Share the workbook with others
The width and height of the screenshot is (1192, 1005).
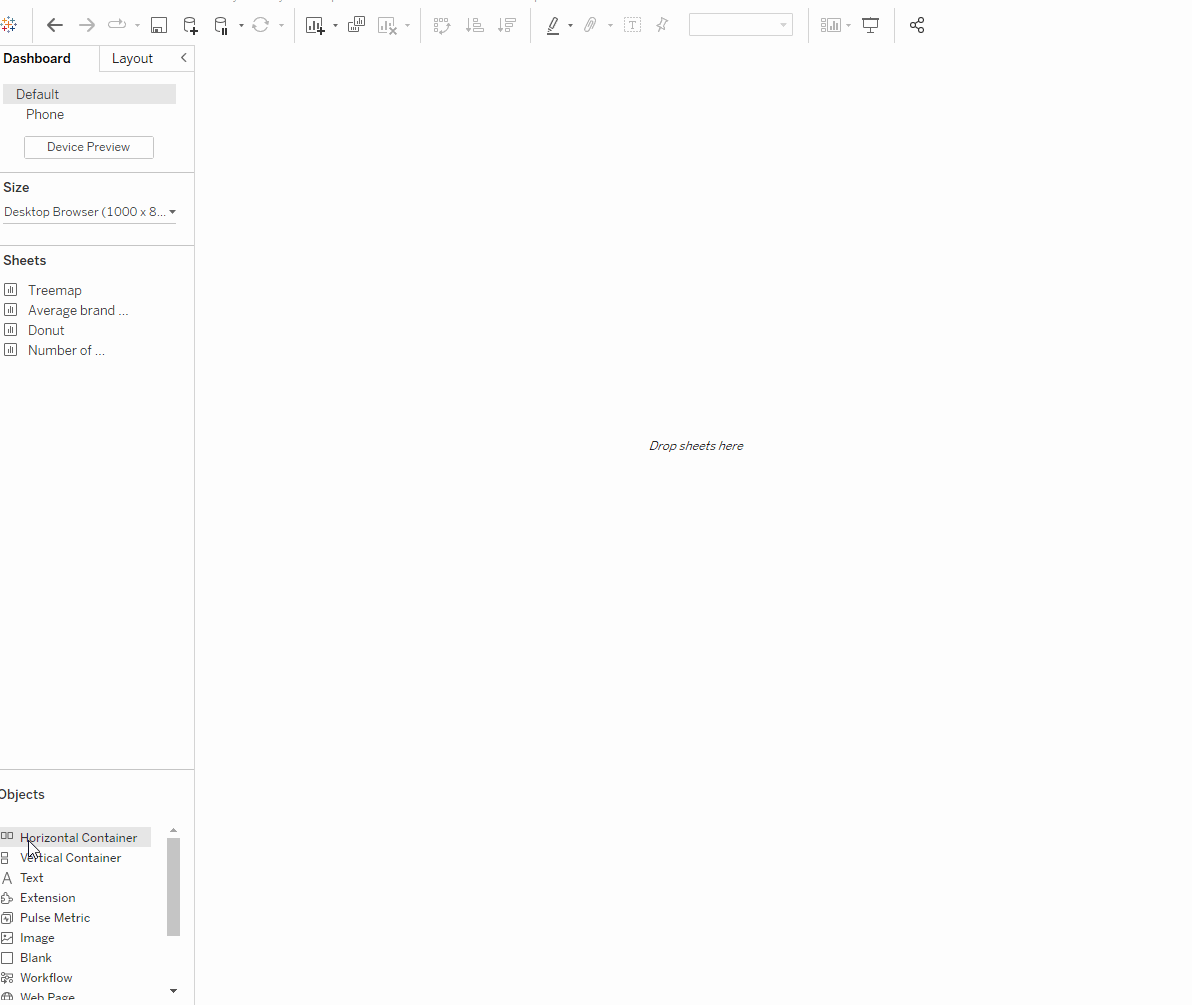pyautogui.click(x=918, y=25)
